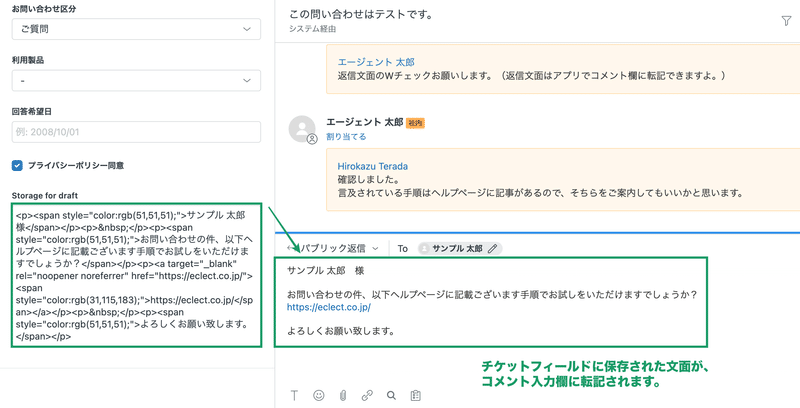The height and width of the screenshot is (408, 800).
Task: Open the text formatting T icon
Action: coord(294,395)
